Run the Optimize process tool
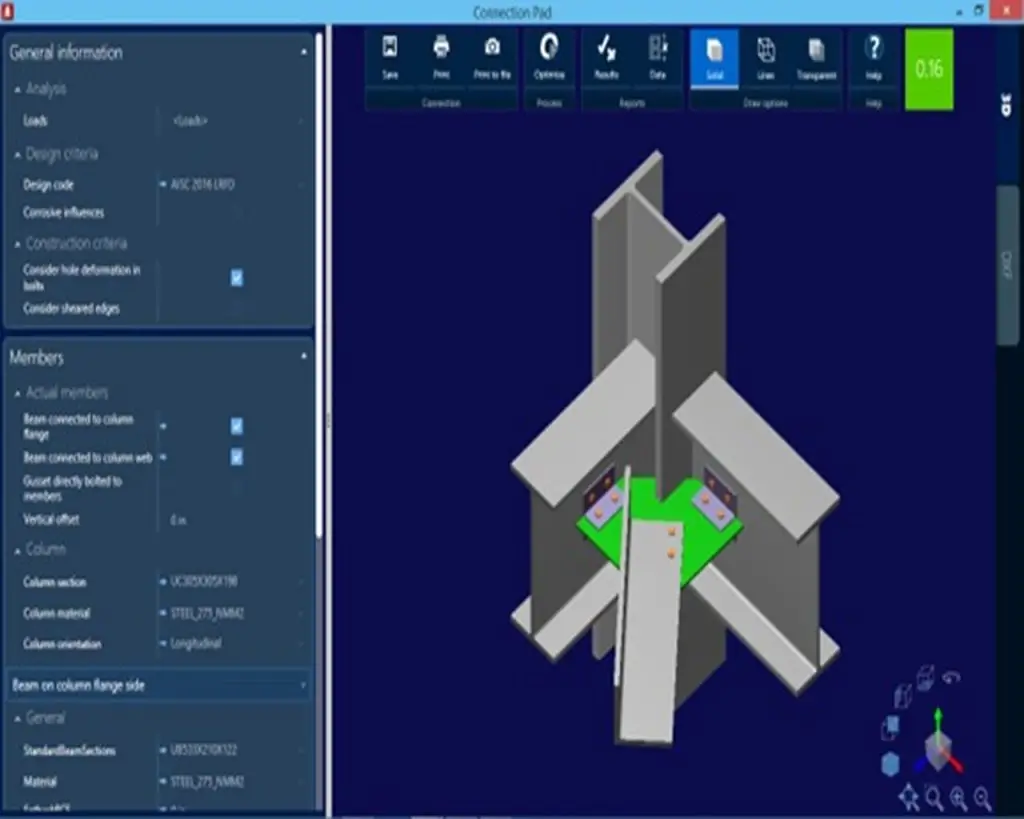The width and height of the screenshot is (1024, 819). (x=549, y=55)
